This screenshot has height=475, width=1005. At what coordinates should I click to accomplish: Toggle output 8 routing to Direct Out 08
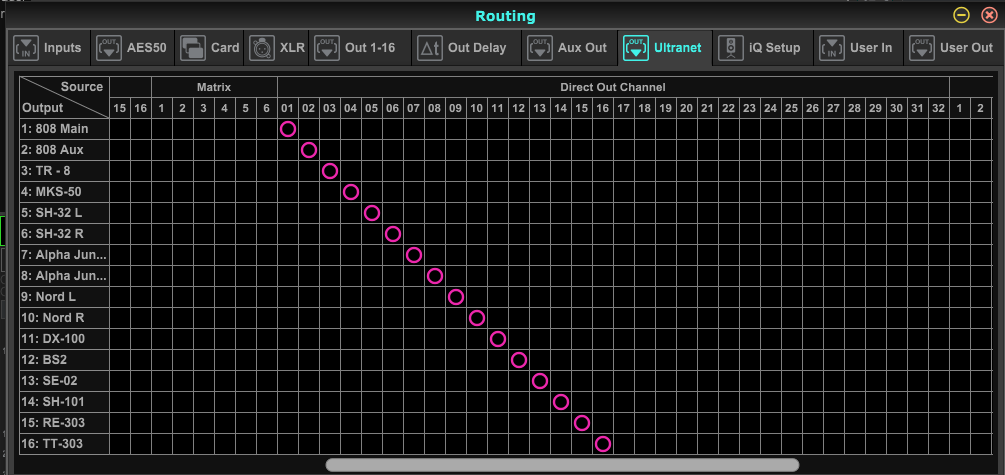(435, 276)
